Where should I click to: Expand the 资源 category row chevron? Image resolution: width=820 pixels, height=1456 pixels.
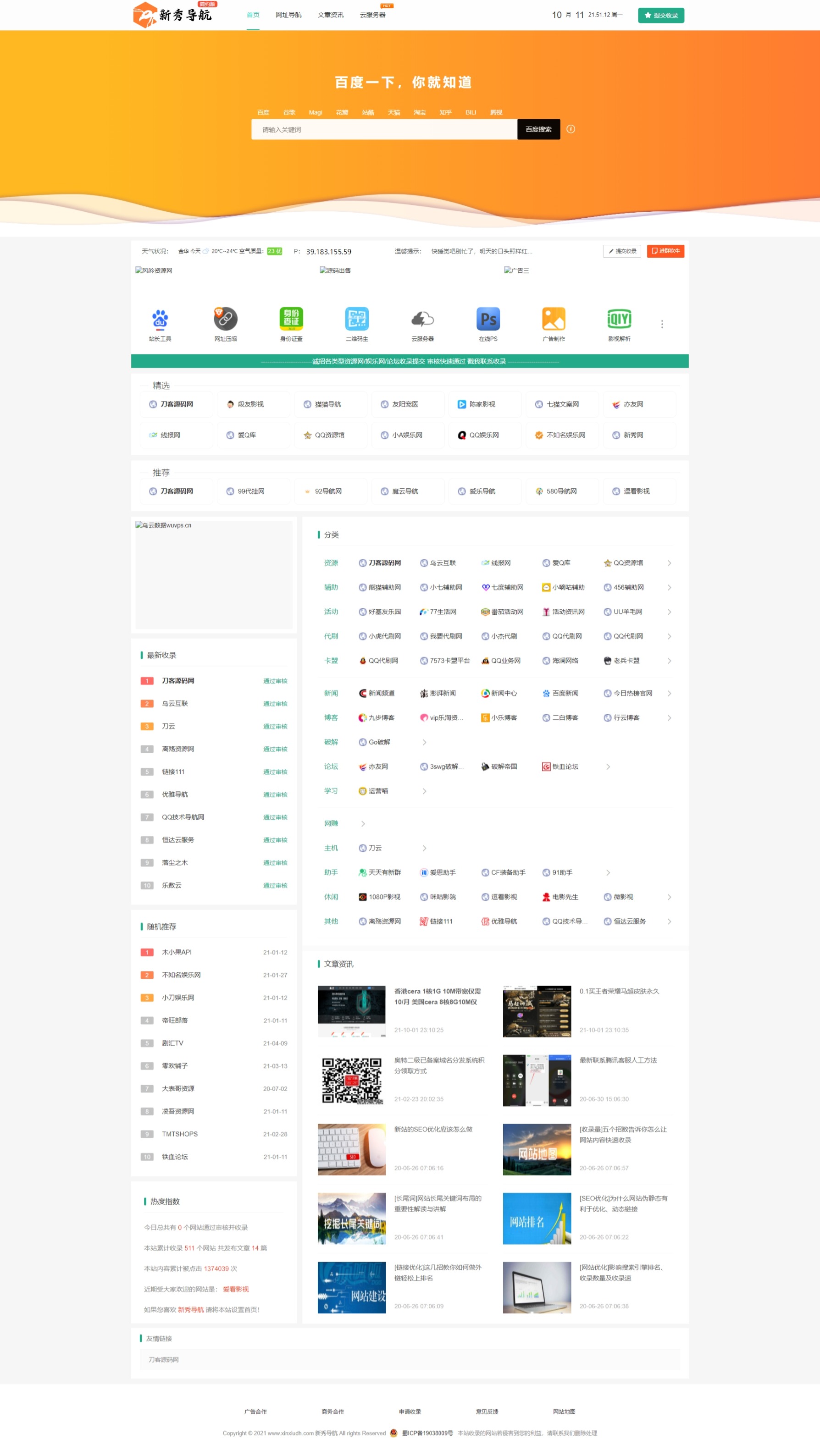[x=669, y=563]
